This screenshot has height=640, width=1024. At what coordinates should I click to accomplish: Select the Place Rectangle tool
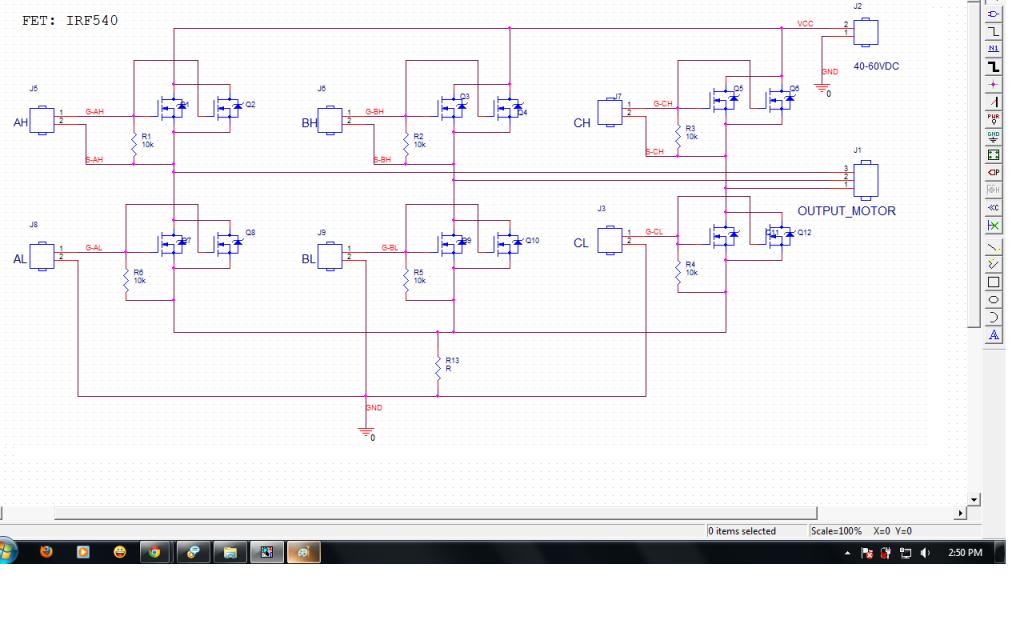tap(993, 282)
